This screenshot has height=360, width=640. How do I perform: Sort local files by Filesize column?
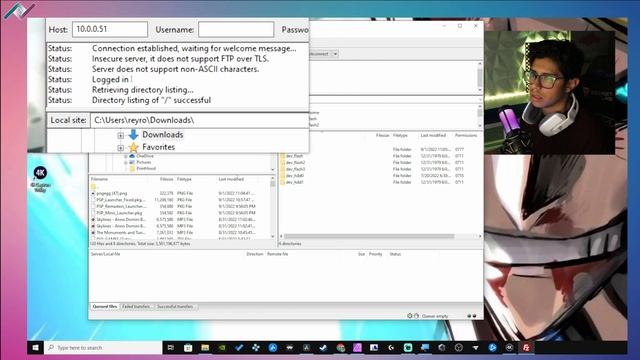(167, 179)
